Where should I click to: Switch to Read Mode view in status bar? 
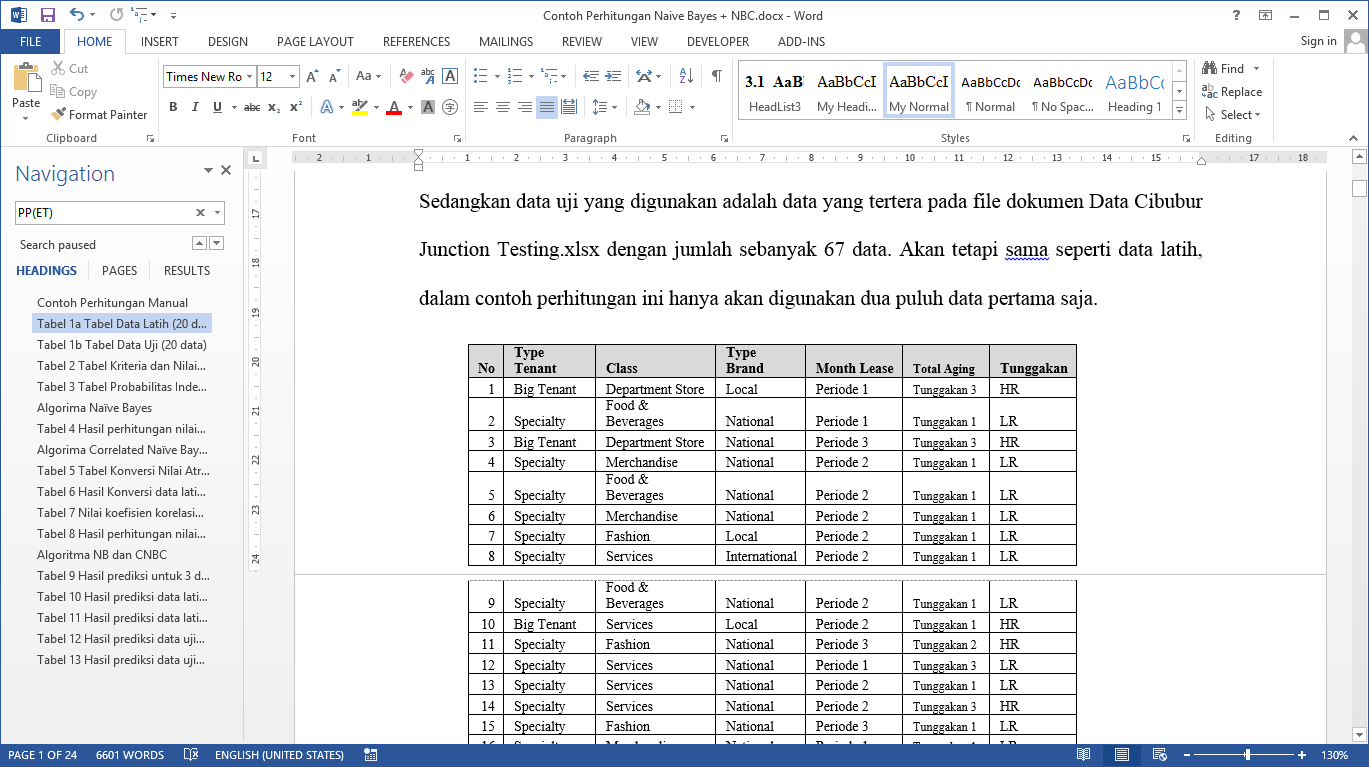click(1084, 755)
